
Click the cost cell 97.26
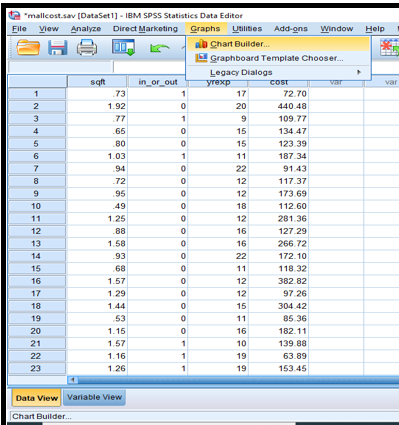click(279, 294)
